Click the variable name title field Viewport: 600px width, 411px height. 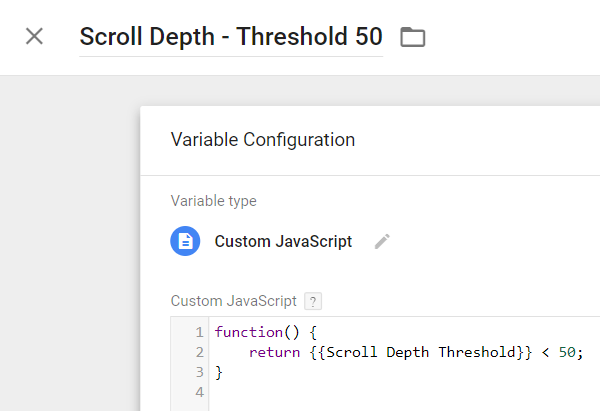tap(230, 37)
